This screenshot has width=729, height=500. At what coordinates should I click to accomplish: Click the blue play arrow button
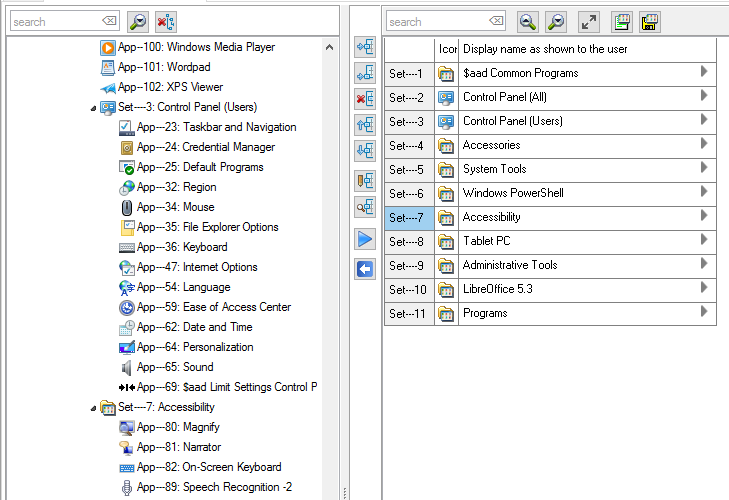(x=365, y=240)
